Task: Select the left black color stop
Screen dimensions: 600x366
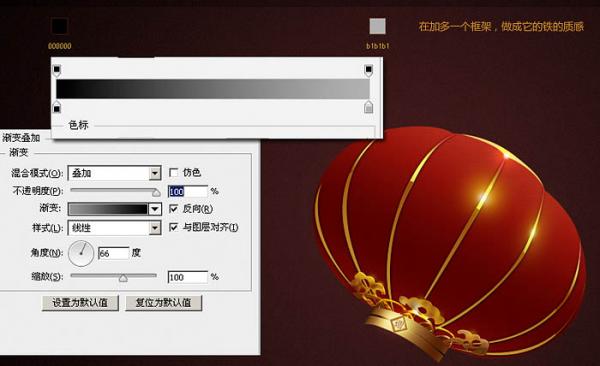Action: click(57, 108)
